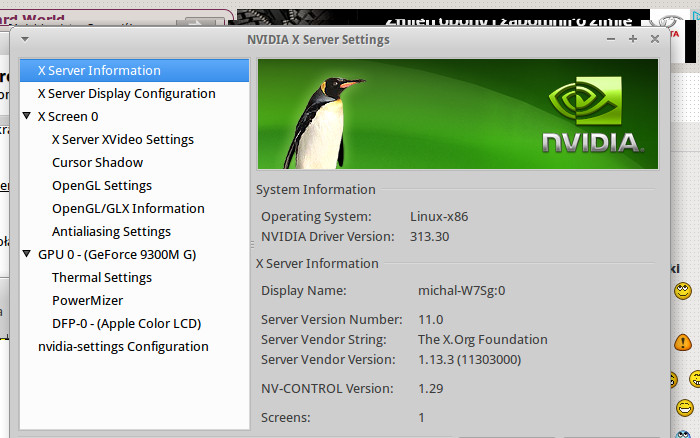
Task: Click vendor version 1.13.3 (11303000)
Action: click(470, 360)
